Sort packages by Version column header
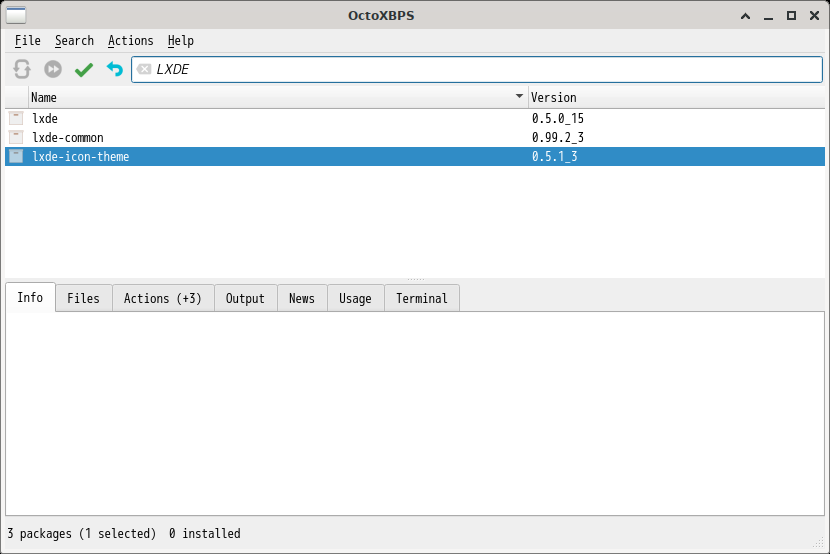 pos(676,97)
